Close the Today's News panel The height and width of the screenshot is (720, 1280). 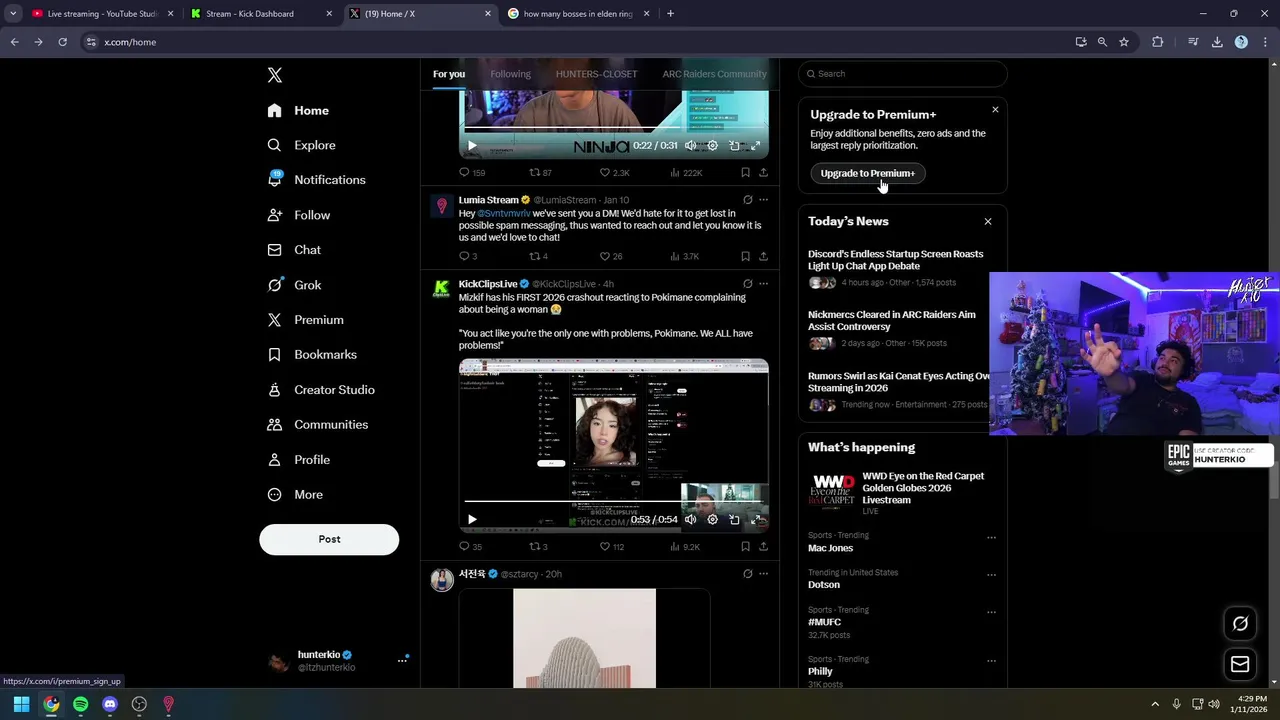[988, 221]
